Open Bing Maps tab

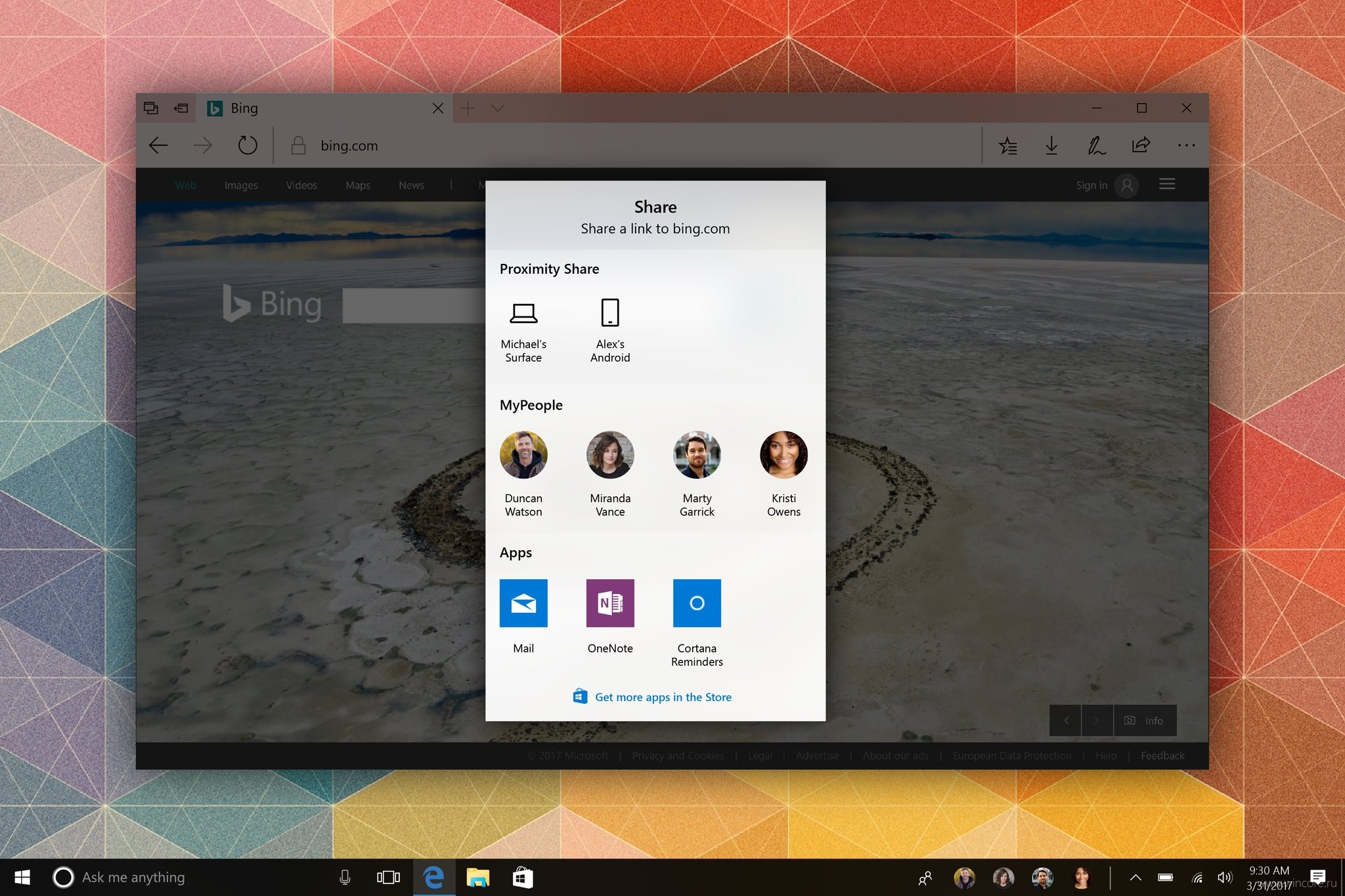[358, 185]
